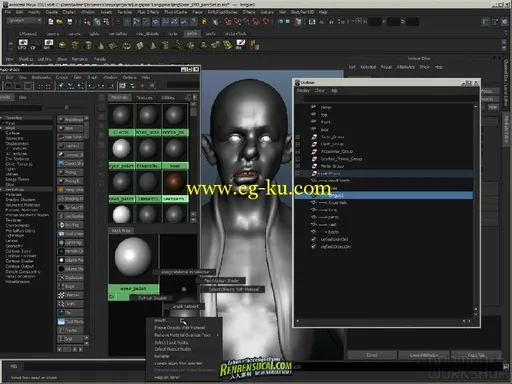Create a Surface Shader node
Image resolution: width=512 pixels, height=384 pixels.
click(x=70, y=207)
